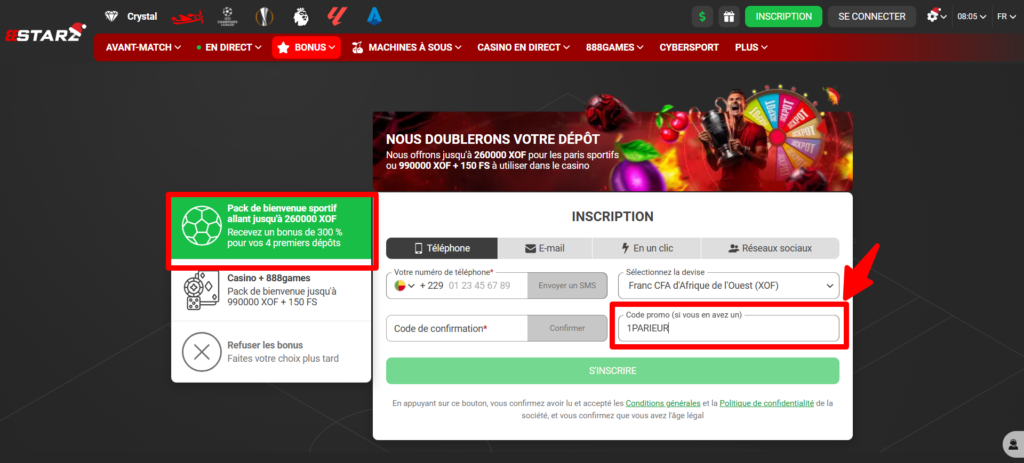This screenshot has height=463, width=1024.
Task: Expand the currency selection dropdown
Action: (x=728, y=286)
